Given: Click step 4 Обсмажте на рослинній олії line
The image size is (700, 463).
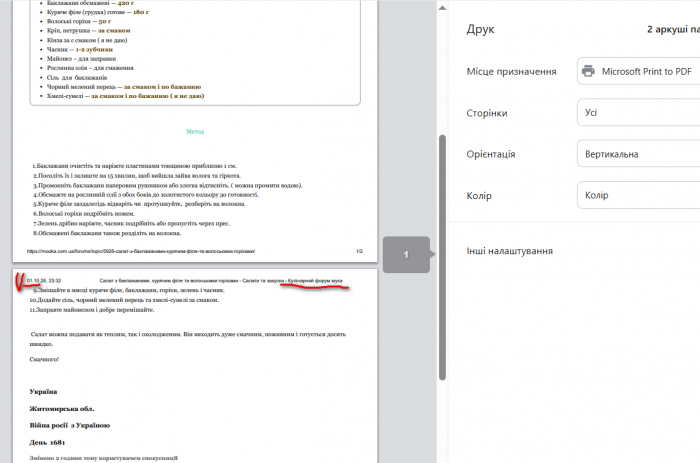Looking at the screenshot, I should [146, 195].
